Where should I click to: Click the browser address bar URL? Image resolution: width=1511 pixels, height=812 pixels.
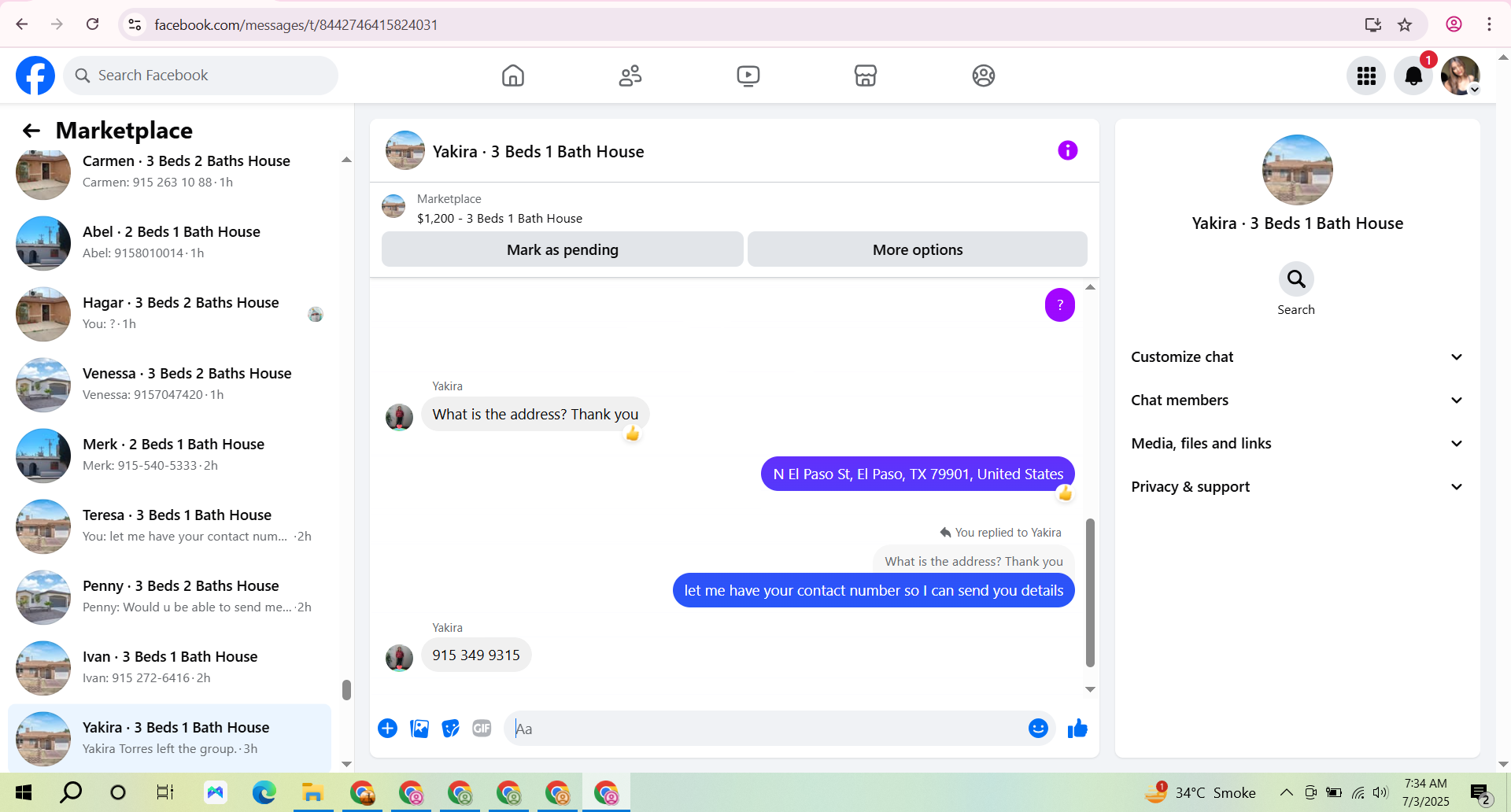296,24
